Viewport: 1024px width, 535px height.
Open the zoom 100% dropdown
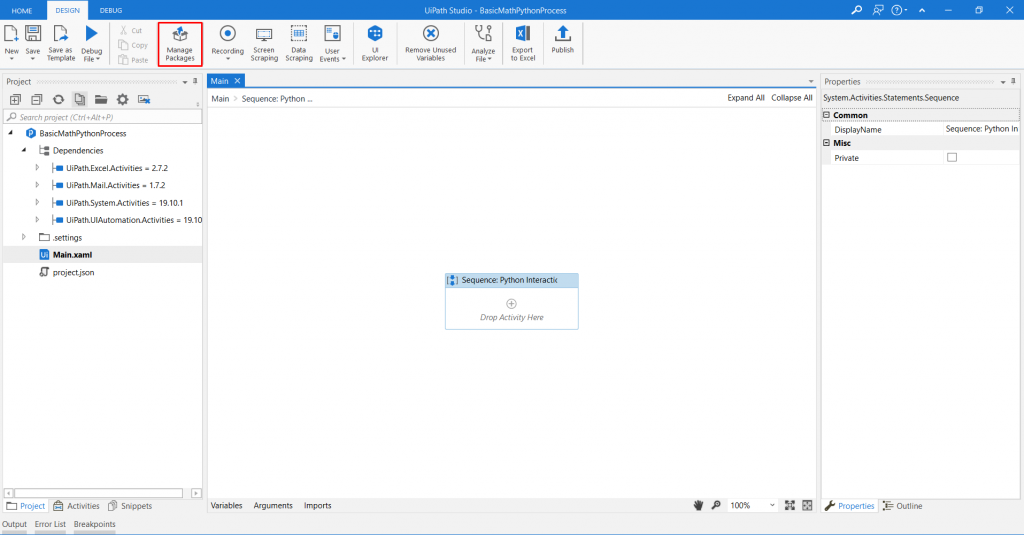click(x=772, y=505)
